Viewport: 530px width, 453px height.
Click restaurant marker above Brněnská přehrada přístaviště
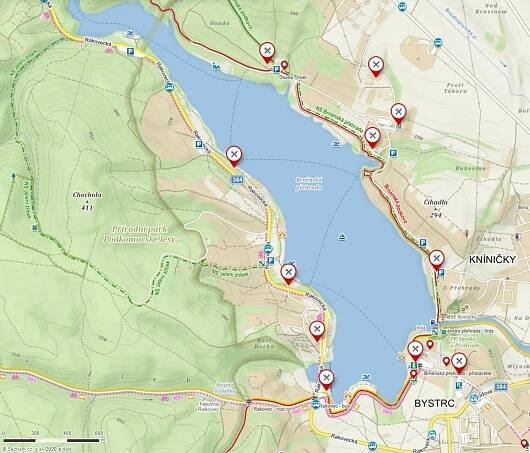point(459,362)
